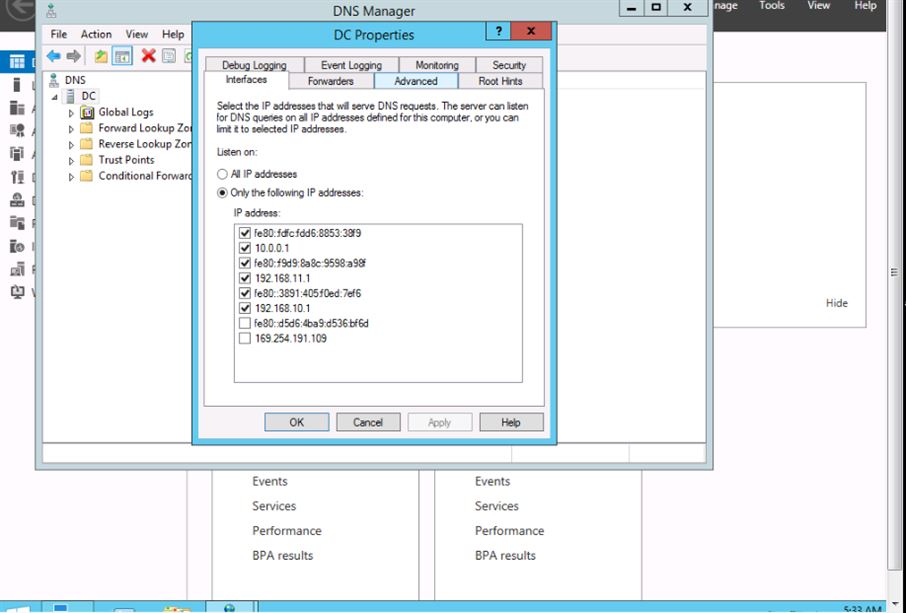This screenshot has height=613, width=906.
Task: Click the All Servers sidebar icon
Action: (x=17, y=108)
